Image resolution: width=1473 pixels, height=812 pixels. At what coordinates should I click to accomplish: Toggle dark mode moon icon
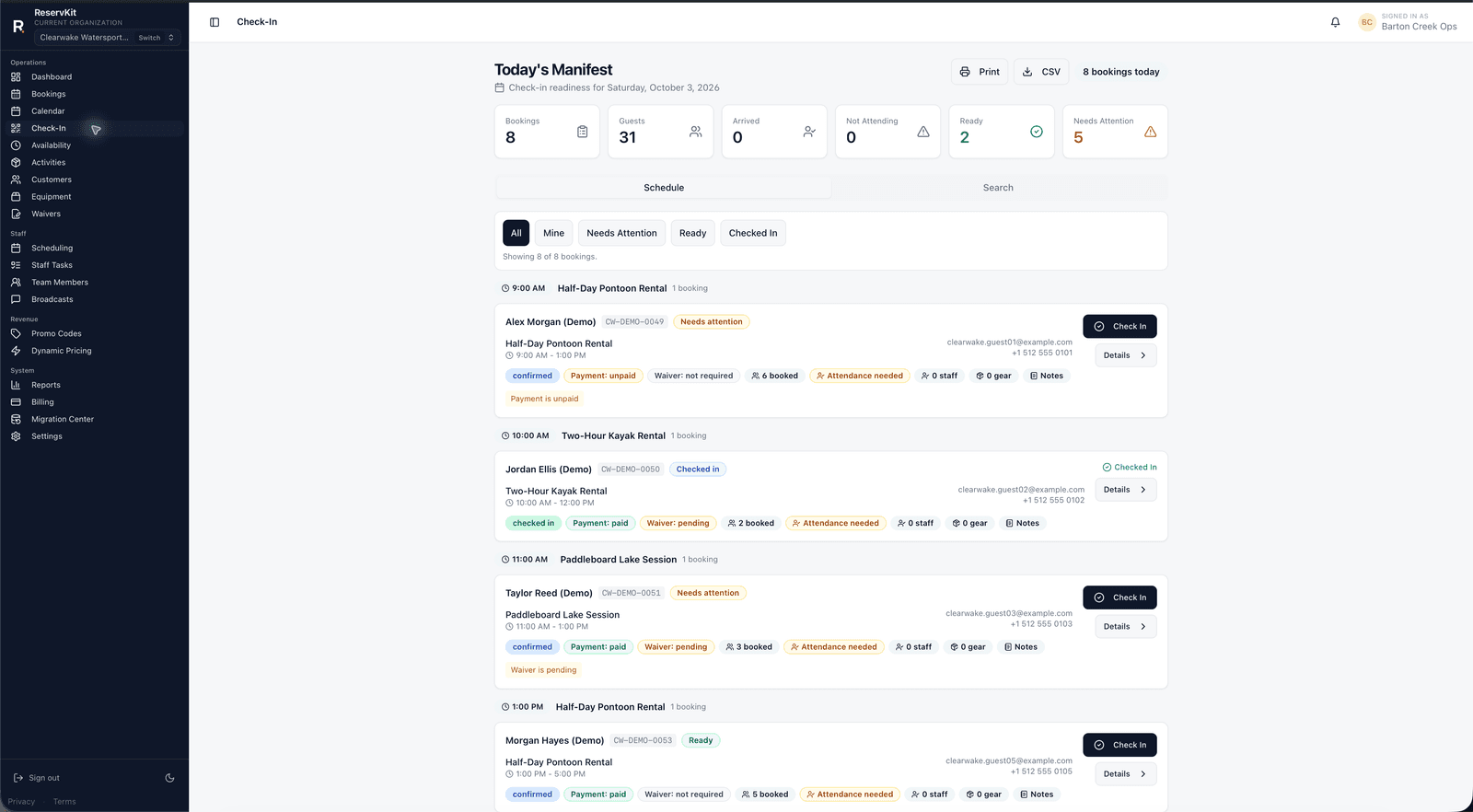click(169, 778)
